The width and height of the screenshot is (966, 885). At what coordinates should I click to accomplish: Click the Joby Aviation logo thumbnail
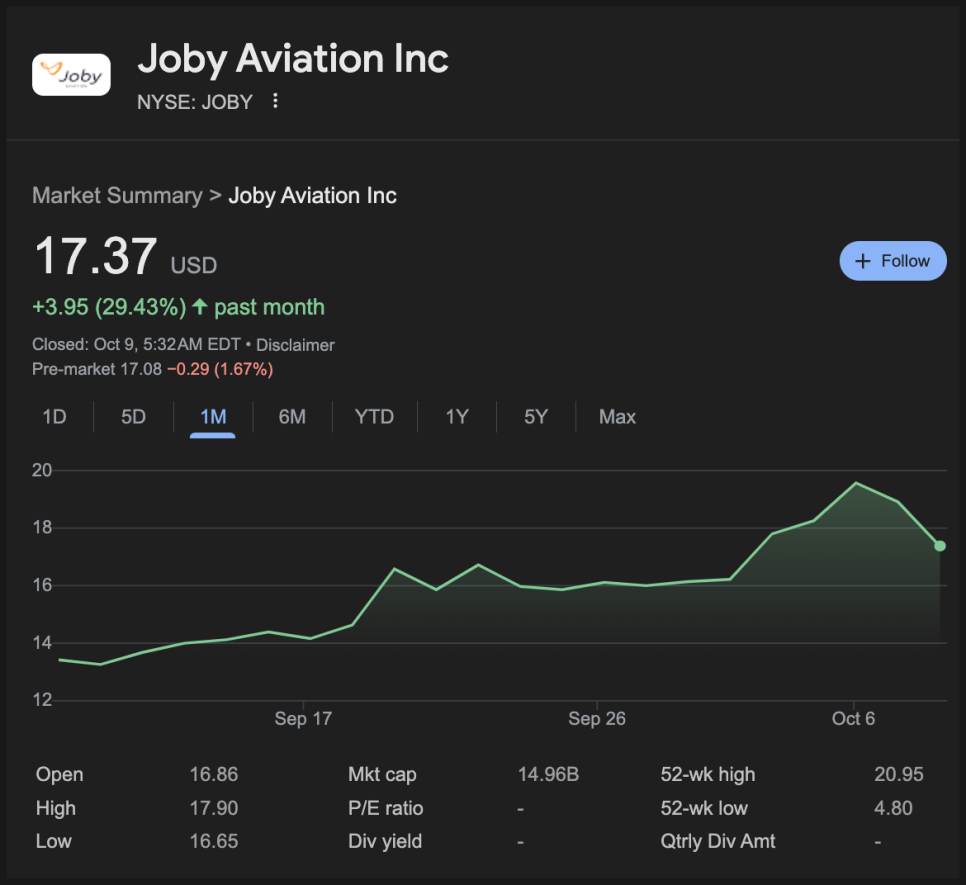(x=71, y=75)
